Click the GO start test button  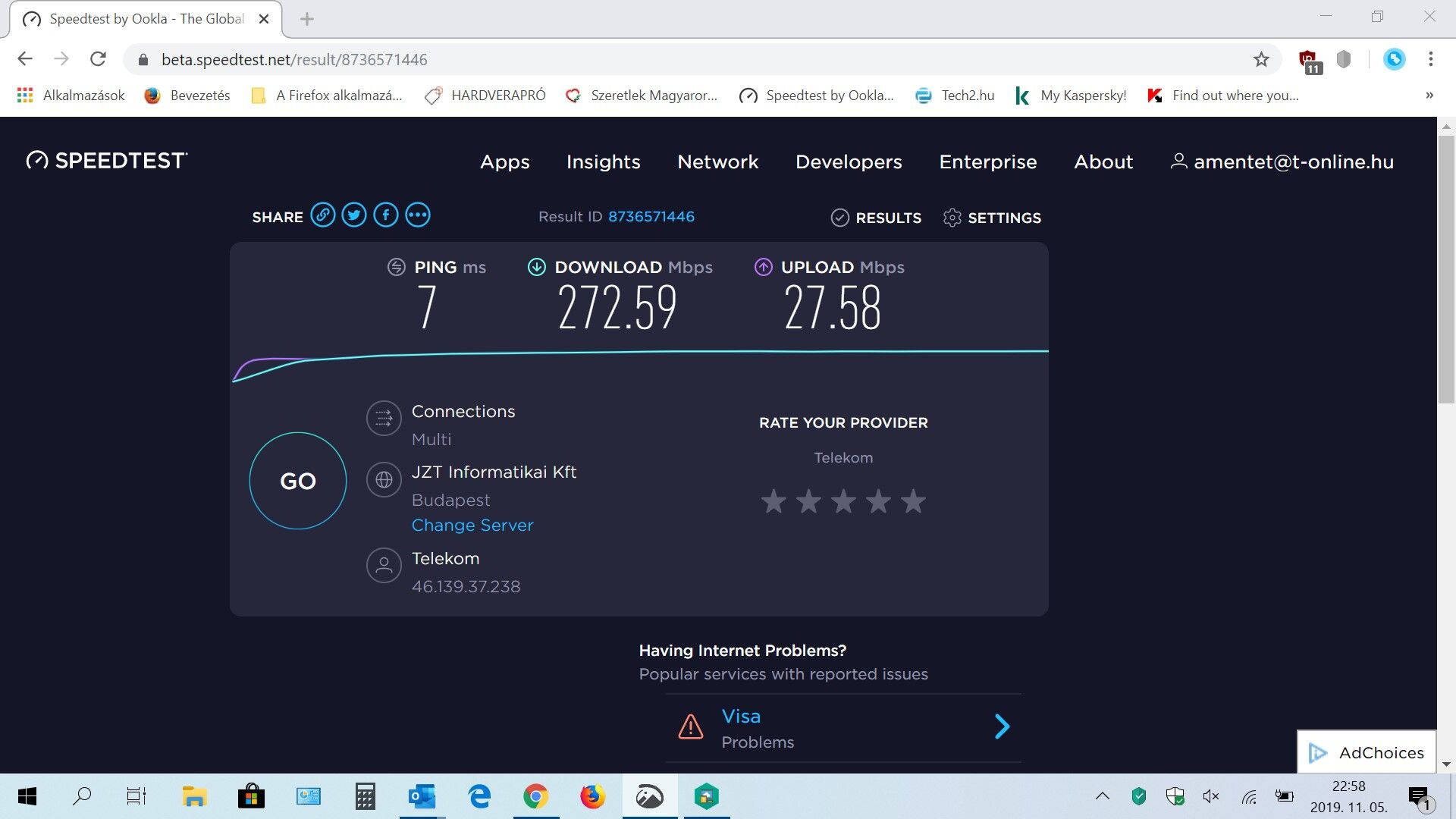point(298,481)
